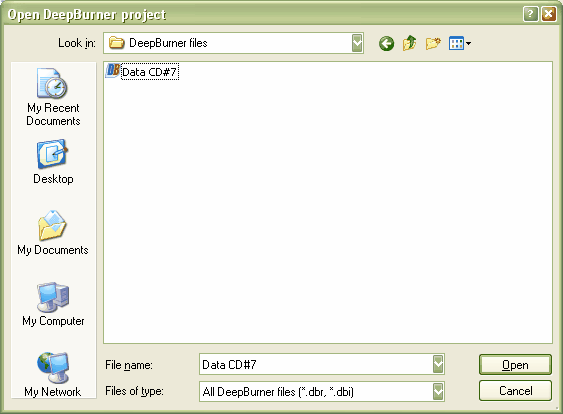
Task: Expand the Look in dropdown
Action: click(357, 43)
